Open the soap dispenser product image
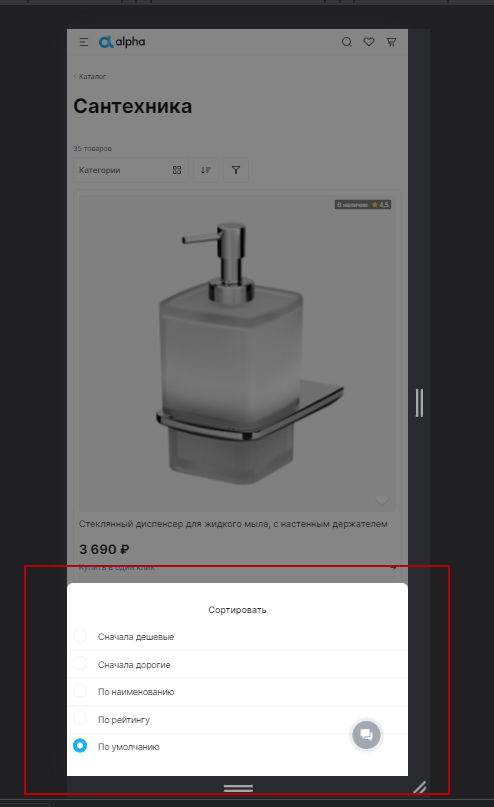 pos(237,353)
